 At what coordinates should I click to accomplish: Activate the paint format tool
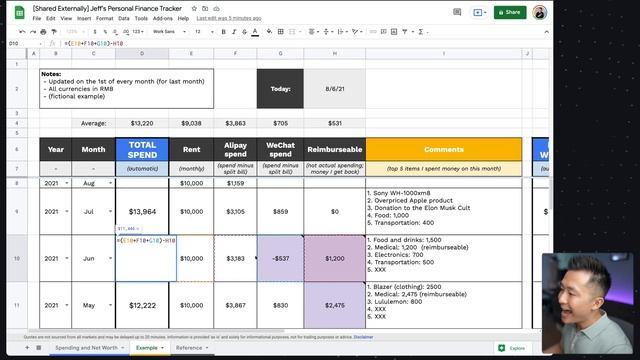tap(54, 32)
